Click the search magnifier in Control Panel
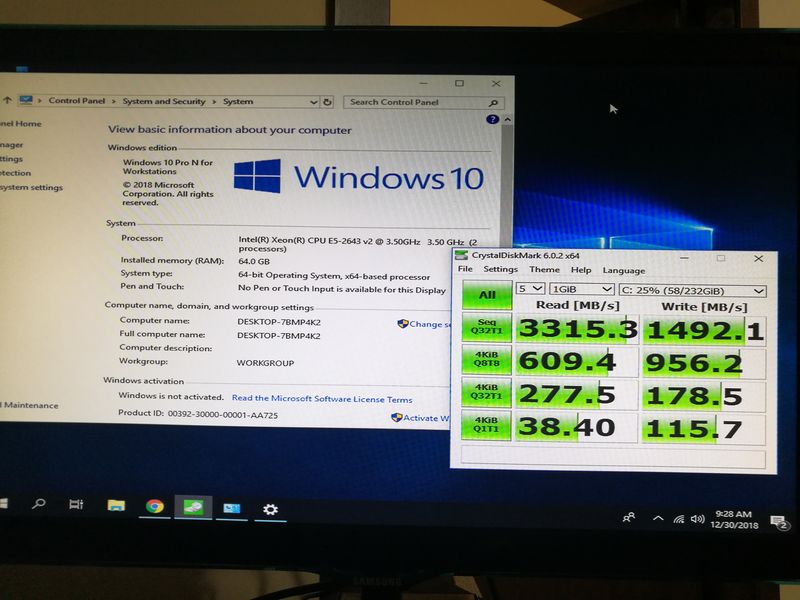 click(x=493, y=103)
